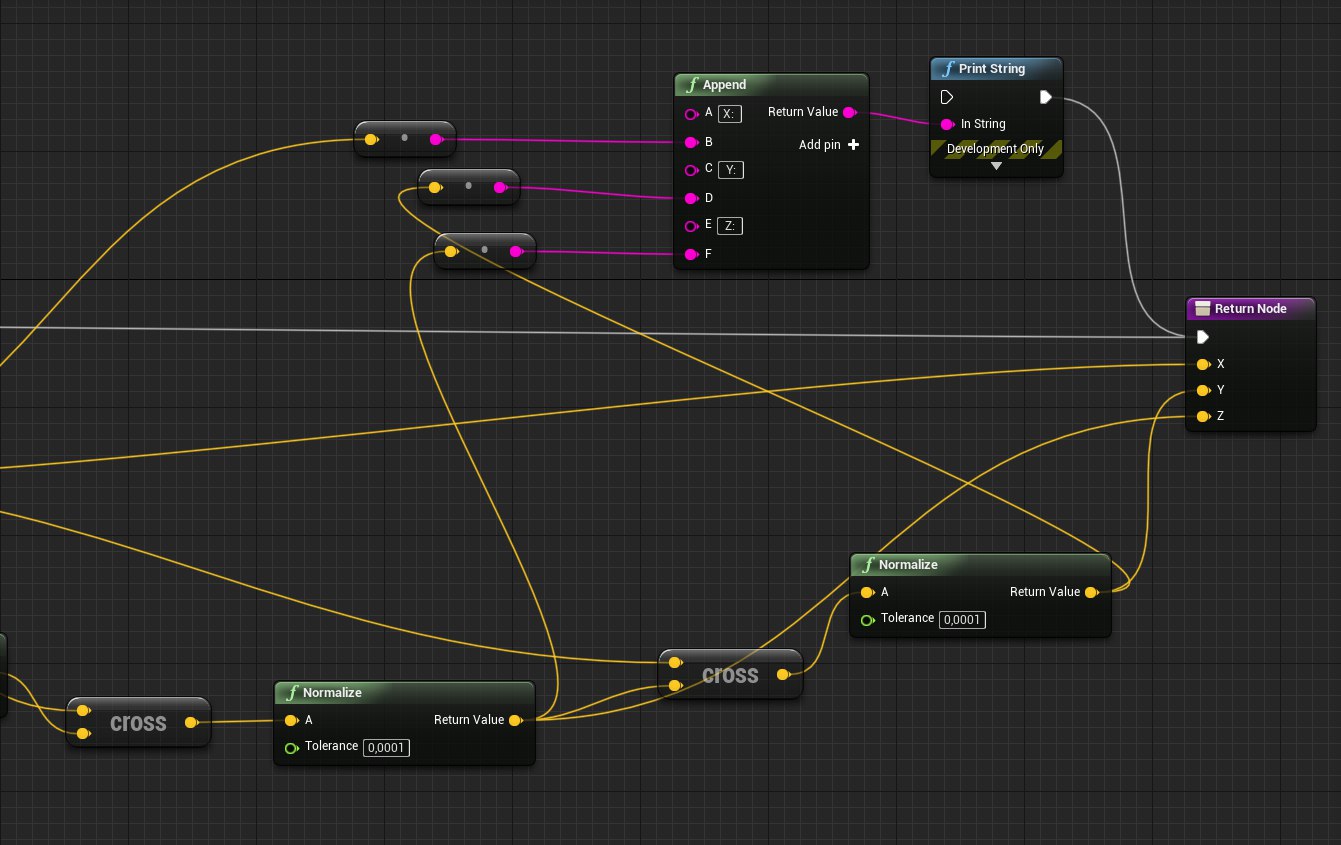
Task: Click the Append node's pin E
Action: tap(691, 226)
